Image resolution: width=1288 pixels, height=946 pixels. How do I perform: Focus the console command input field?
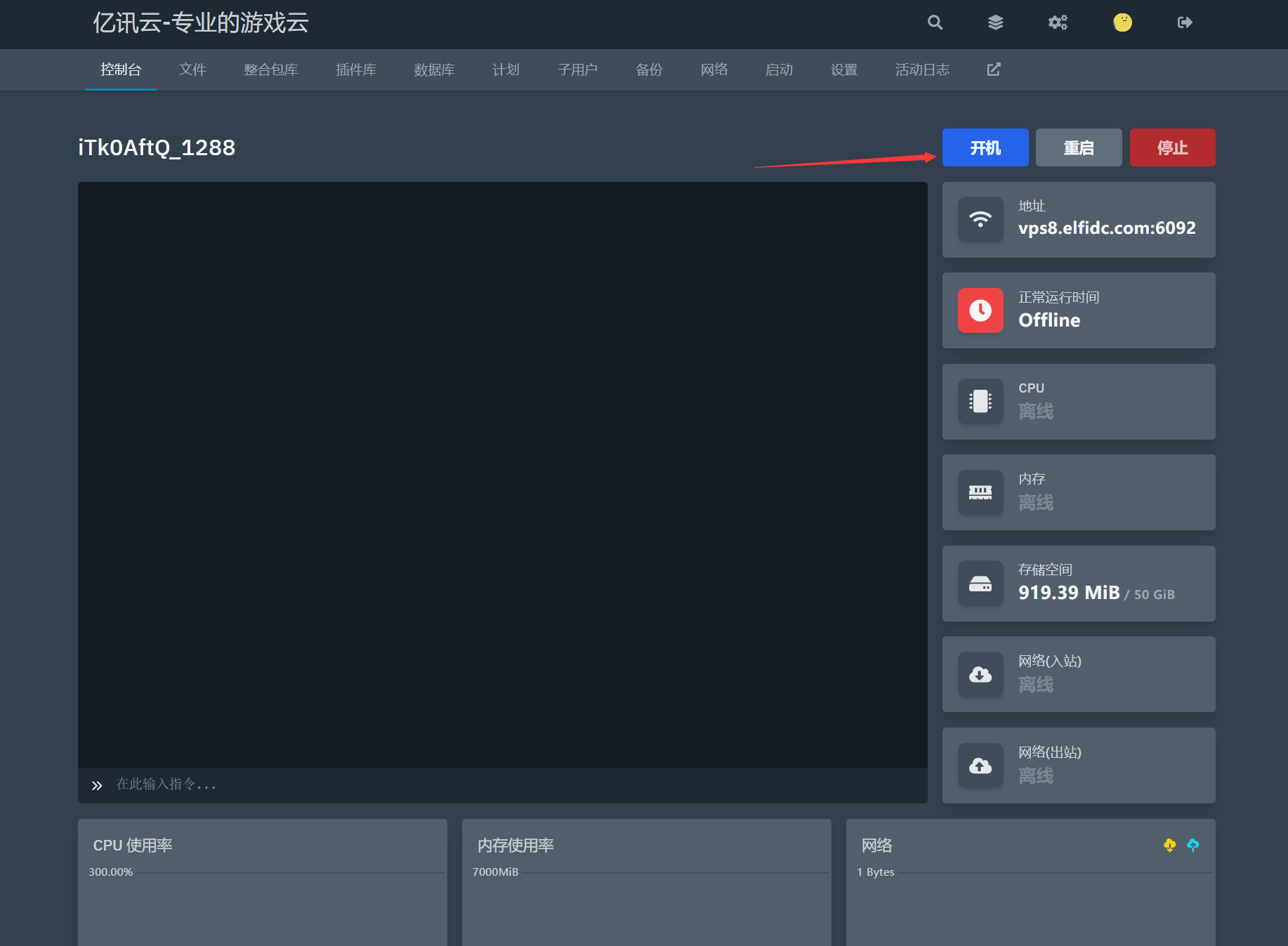coord(503,785)
